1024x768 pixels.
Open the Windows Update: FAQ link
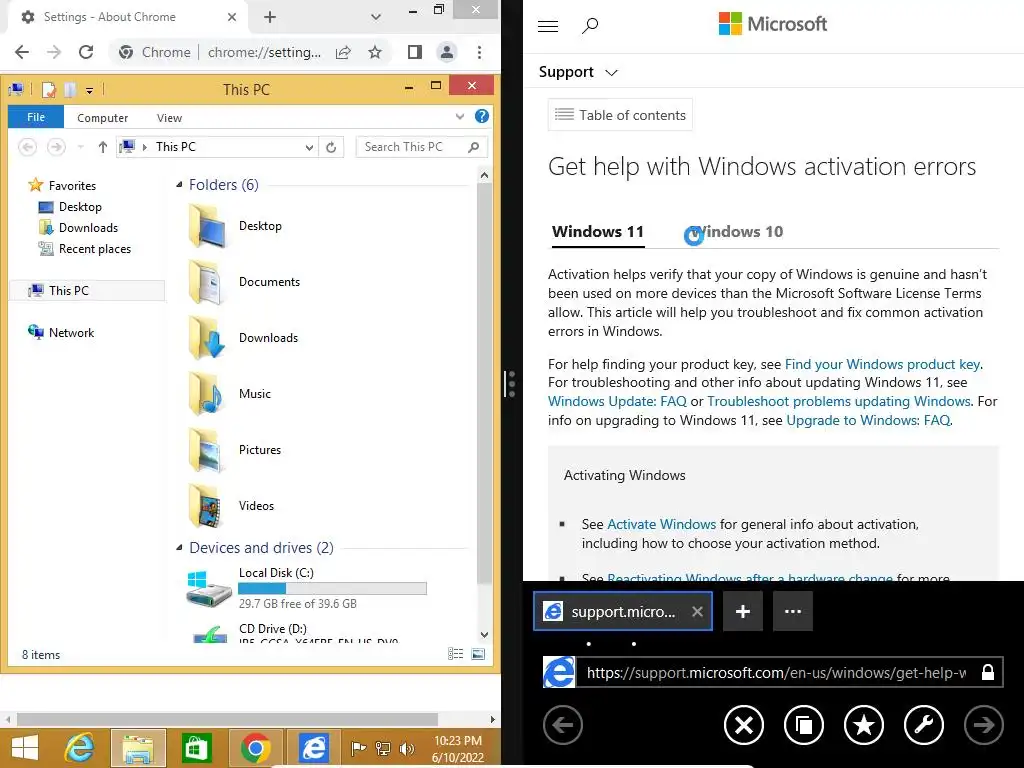[x=617, y=402]
